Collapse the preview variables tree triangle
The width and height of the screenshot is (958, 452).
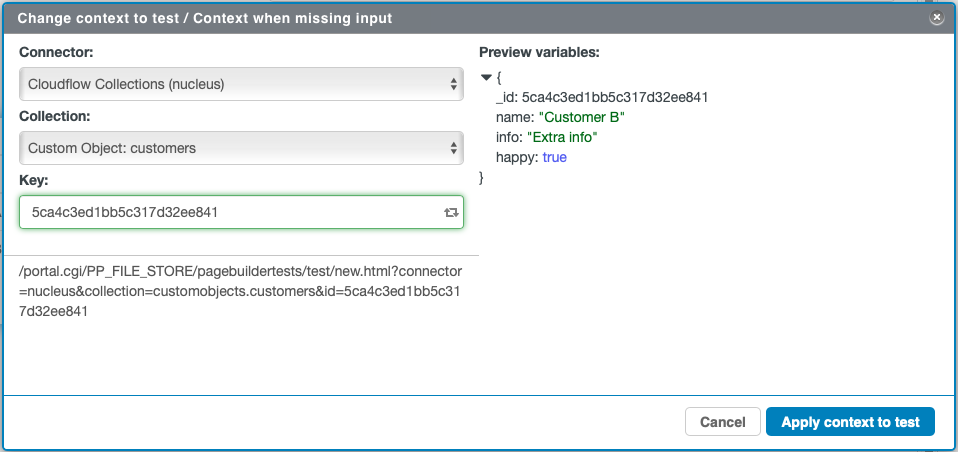click(486, 78)
